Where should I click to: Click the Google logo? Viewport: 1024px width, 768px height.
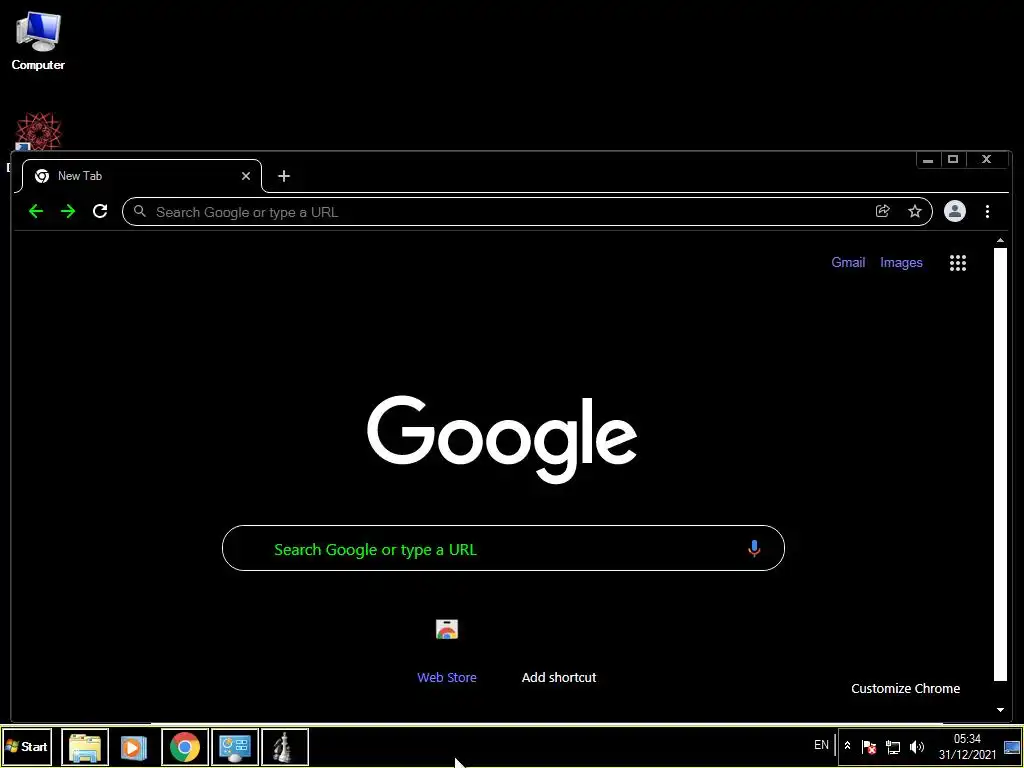click(x=502, y=440)
